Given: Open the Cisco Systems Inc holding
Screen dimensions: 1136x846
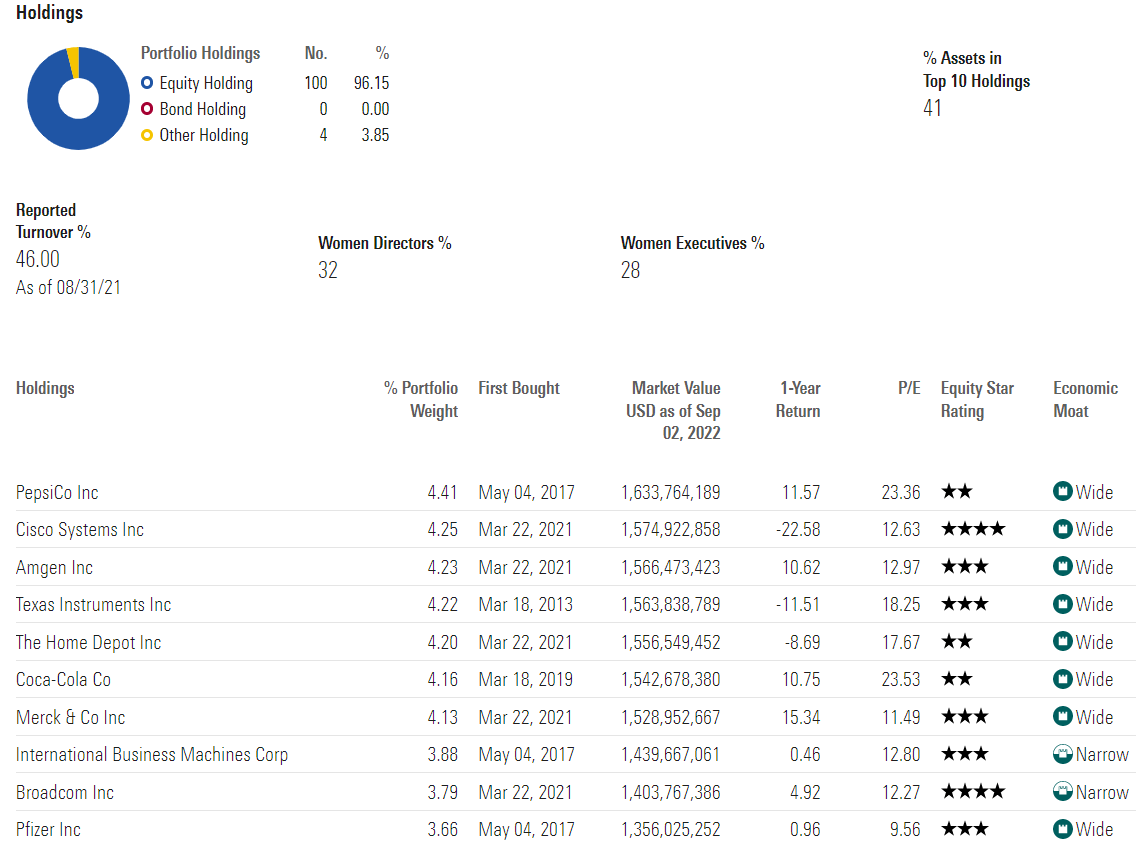Looking at the screenshot, I should 80,530.
